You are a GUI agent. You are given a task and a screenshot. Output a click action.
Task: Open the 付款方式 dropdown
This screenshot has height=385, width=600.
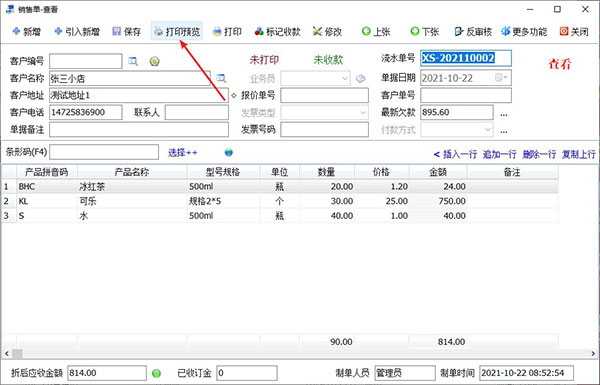click(x=488, y=129)
